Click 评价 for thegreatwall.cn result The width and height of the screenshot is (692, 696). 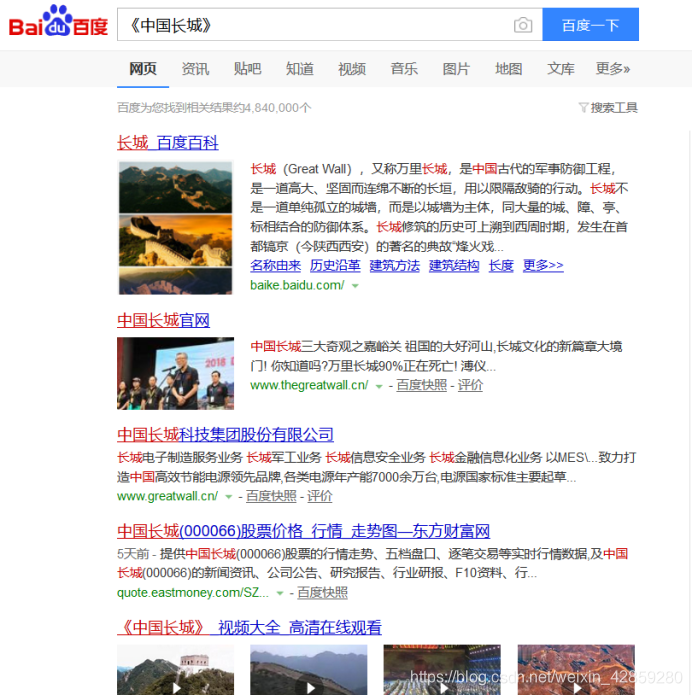(470, 385)
